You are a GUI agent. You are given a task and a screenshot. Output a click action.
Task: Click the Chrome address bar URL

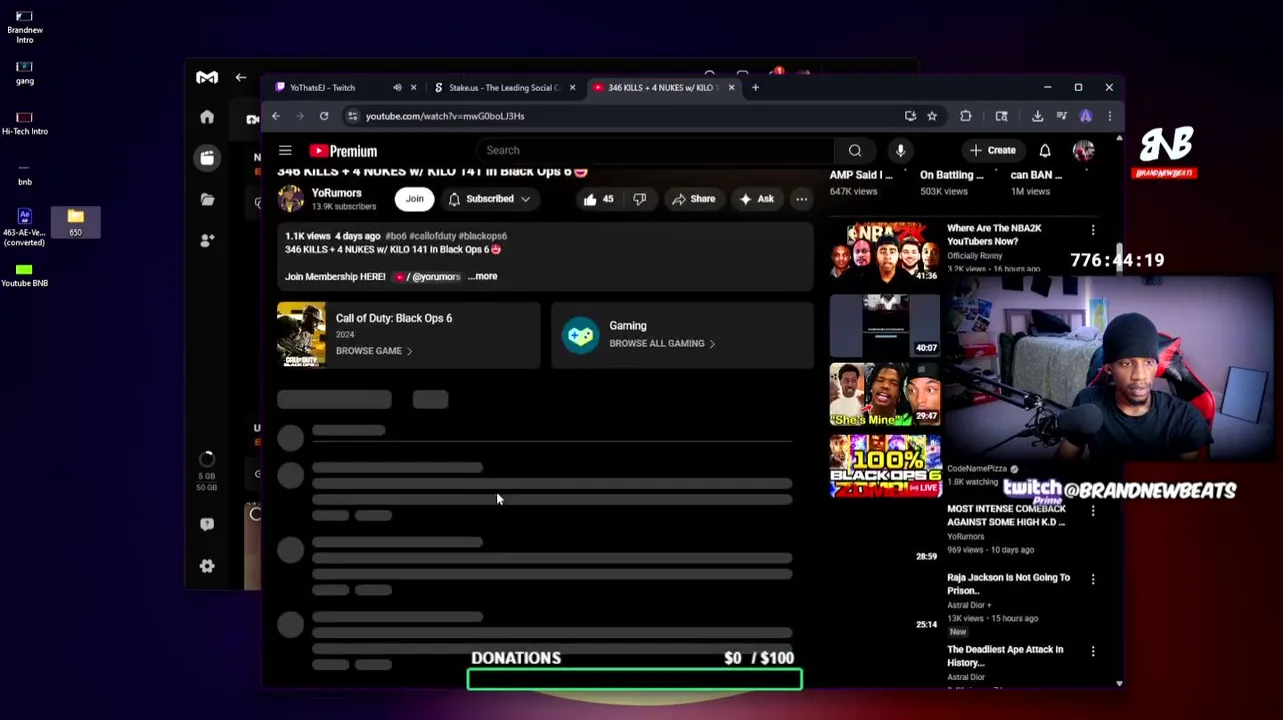(445, 116)
